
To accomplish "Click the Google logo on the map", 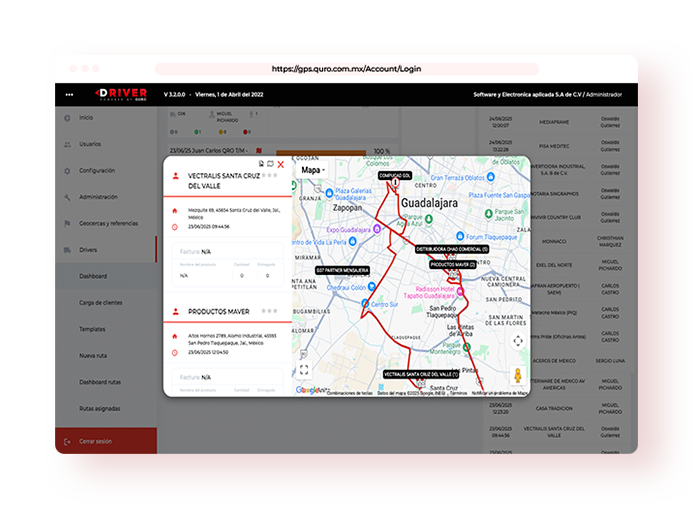I will (307, 390).
